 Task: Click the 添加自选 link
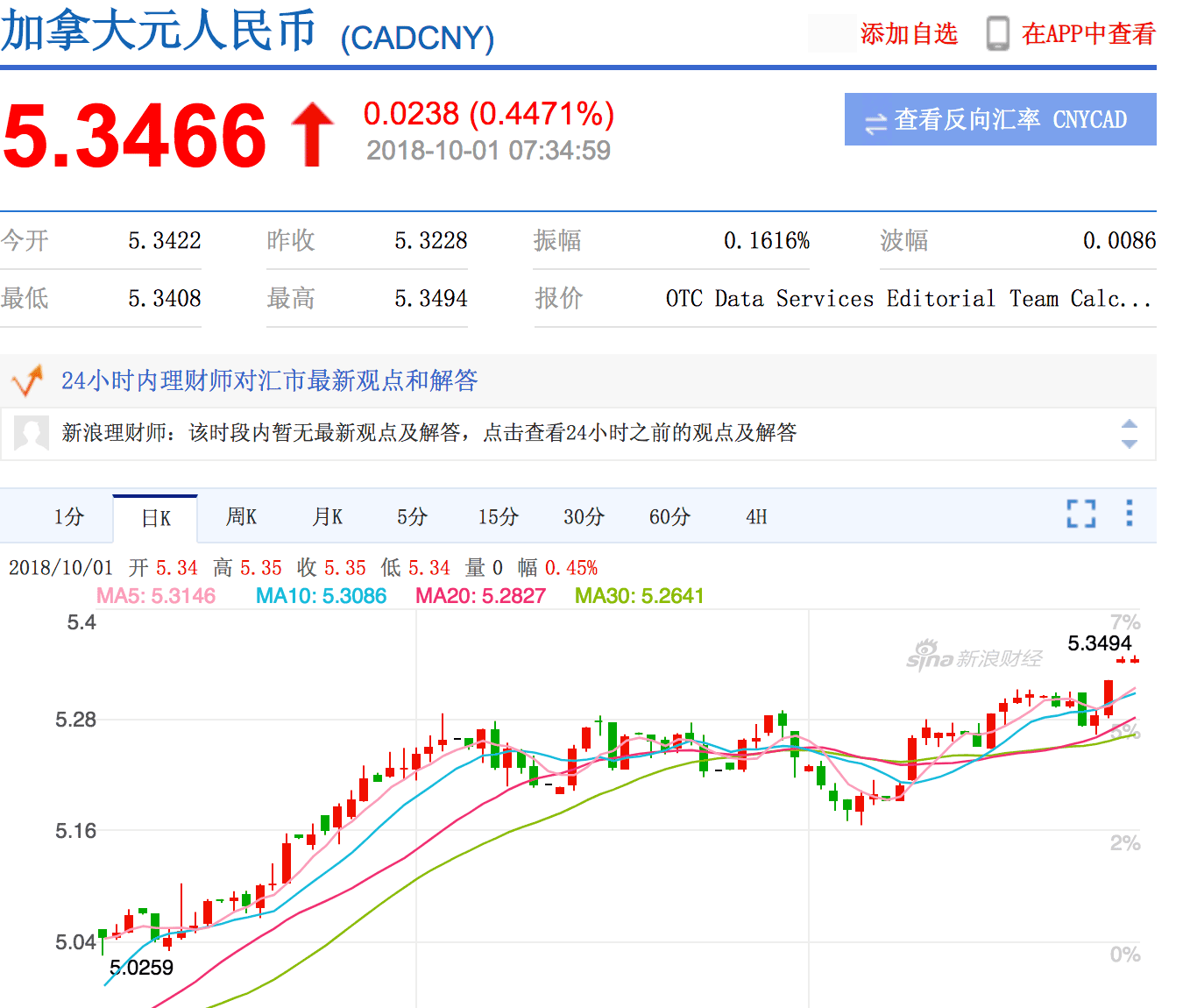click(909, 34)
